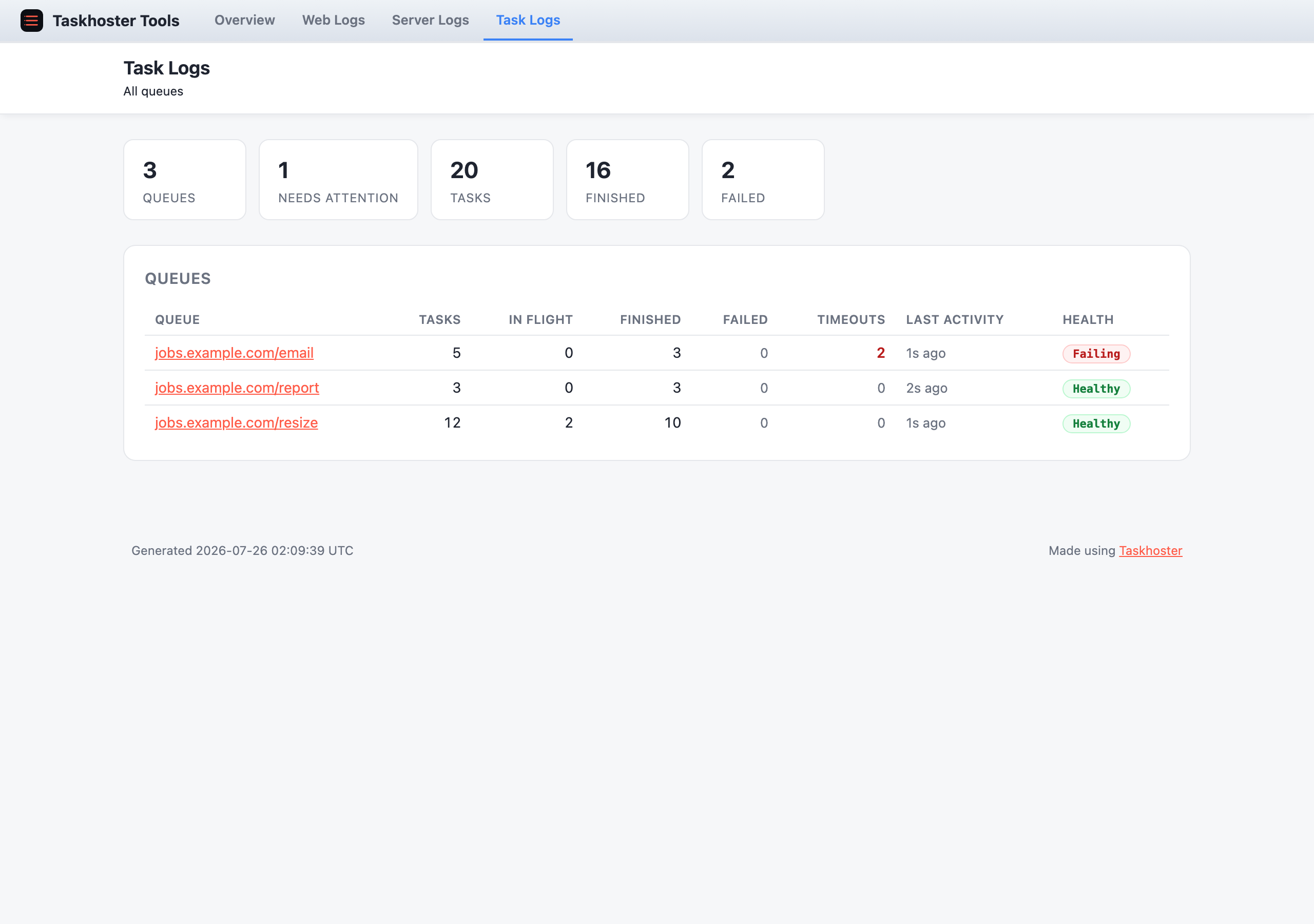Click the HEALTH column header

[1088, 319]
